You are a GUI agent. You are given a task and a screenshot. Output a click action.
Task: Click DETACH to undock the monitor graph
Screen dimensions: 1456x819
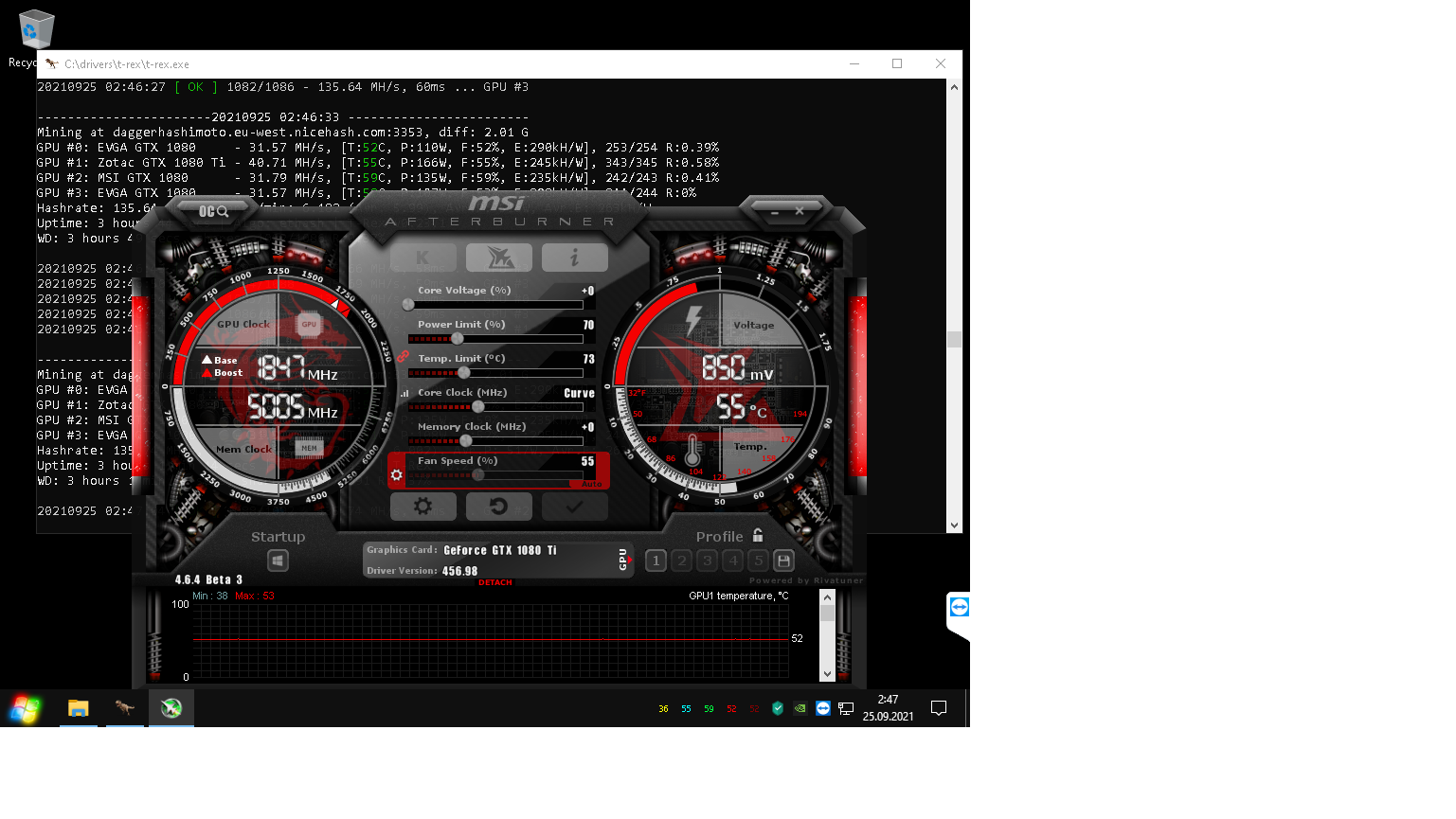click(x=494, y=582)
